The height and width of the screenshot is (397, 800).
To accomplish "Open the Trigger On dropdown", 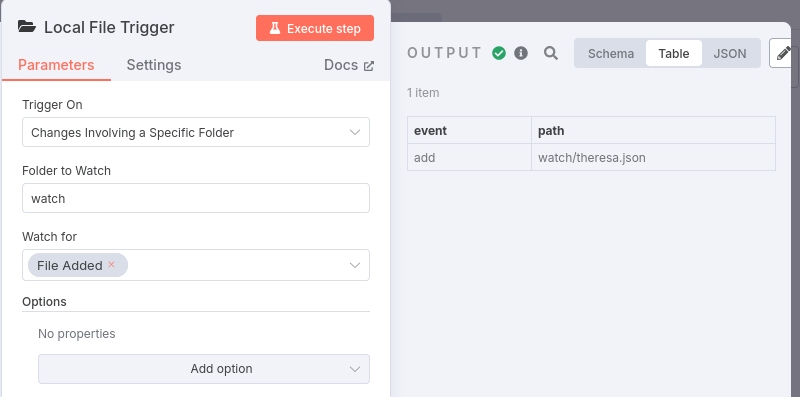I will (196, 133).
